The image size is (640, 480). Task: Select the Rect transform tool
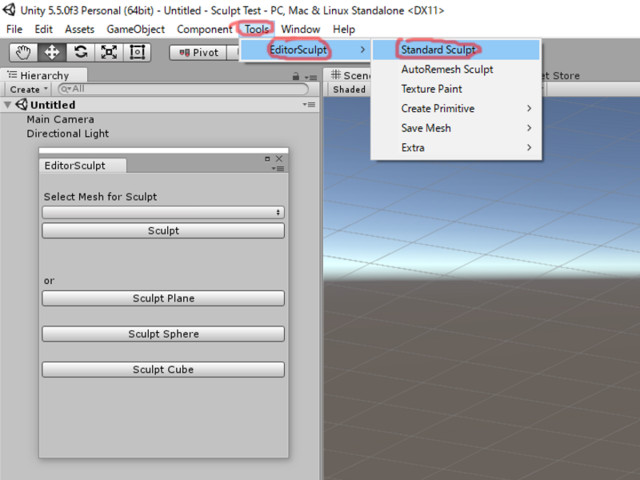pos(137,52)
